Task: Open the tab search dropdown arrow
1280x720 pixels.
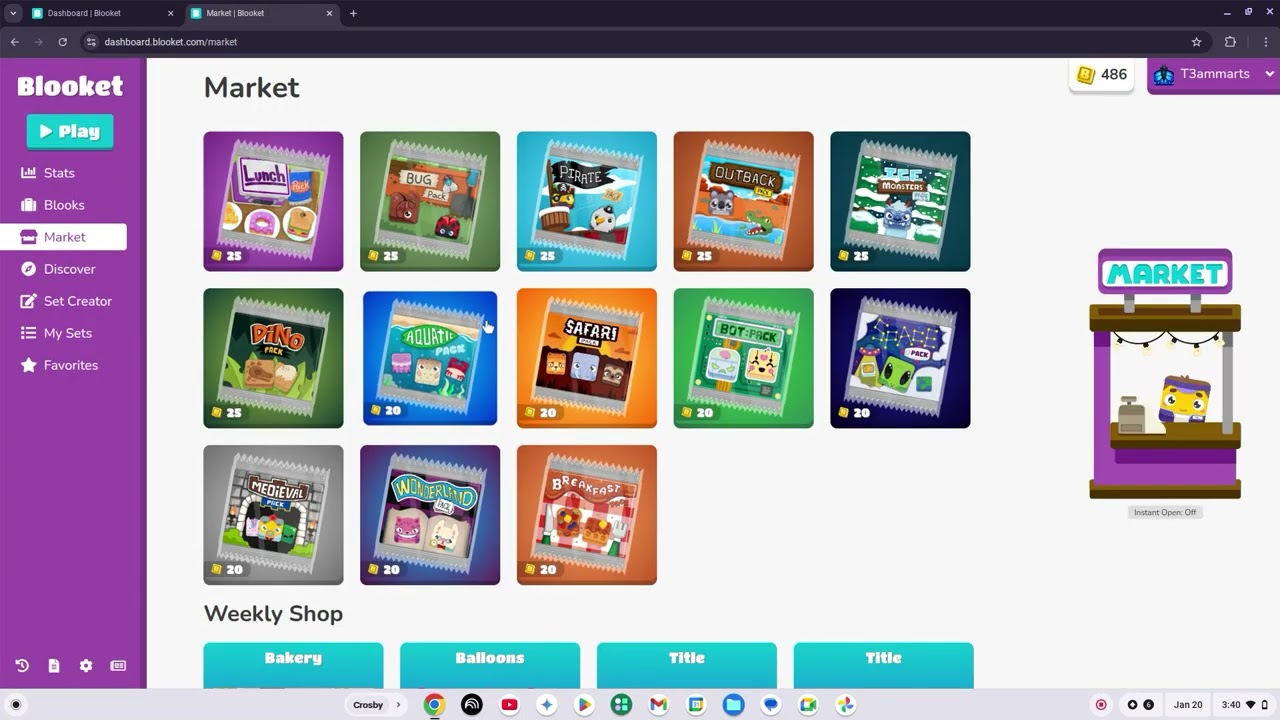Action: [13, 13]
